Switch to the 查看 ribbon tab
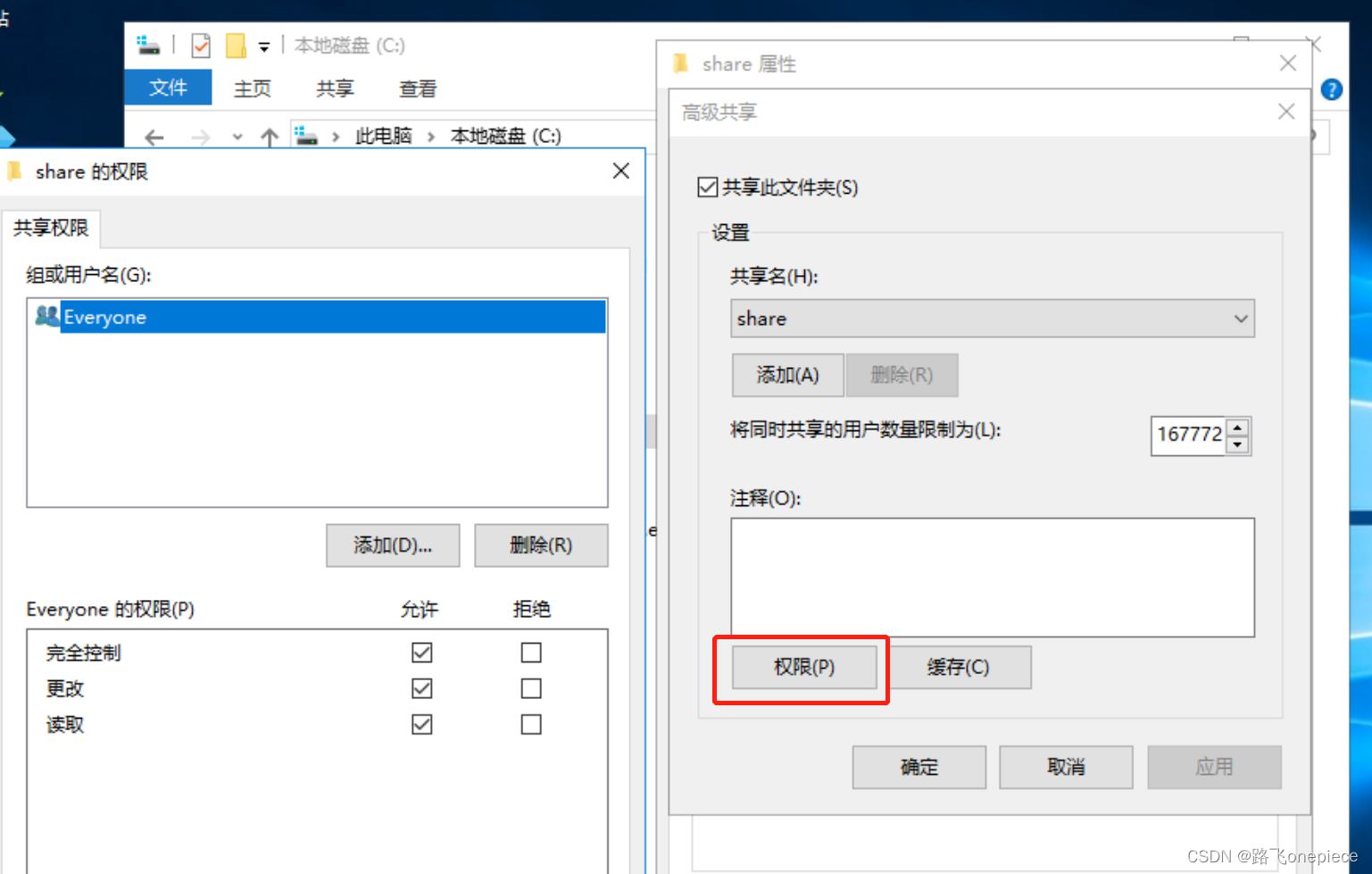The width and height of the screenshot is (1372, 874). click(x=418, y=88)
